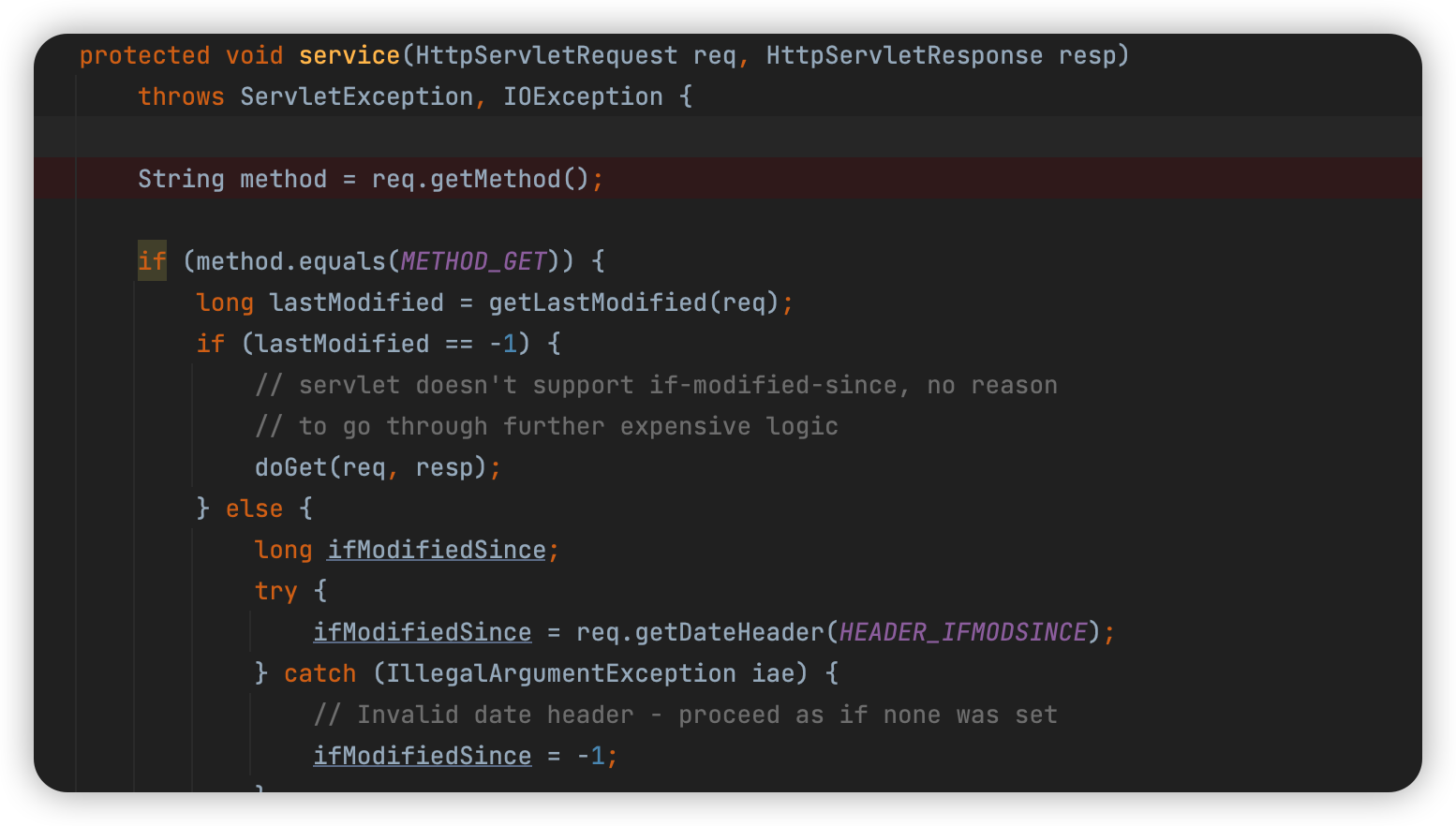The image size is (1456, 826).
Task: Click ifModifiedSince in '= -1' assignment
Action: (x=423, y=756)
